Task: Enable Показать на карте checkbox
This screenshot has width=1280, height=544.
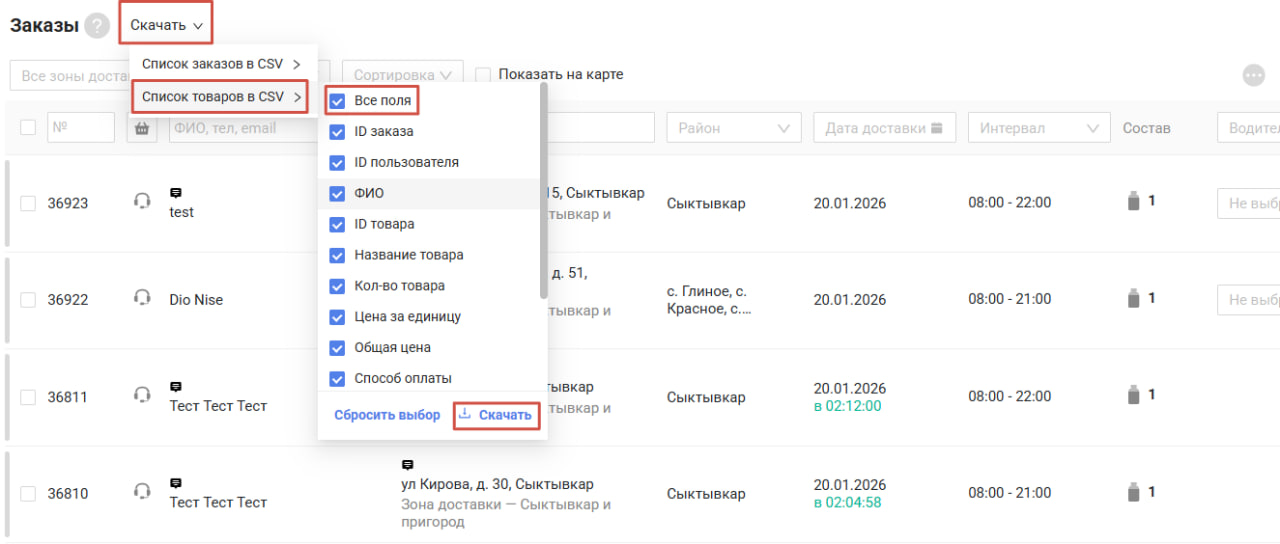Action: point(483,75)
